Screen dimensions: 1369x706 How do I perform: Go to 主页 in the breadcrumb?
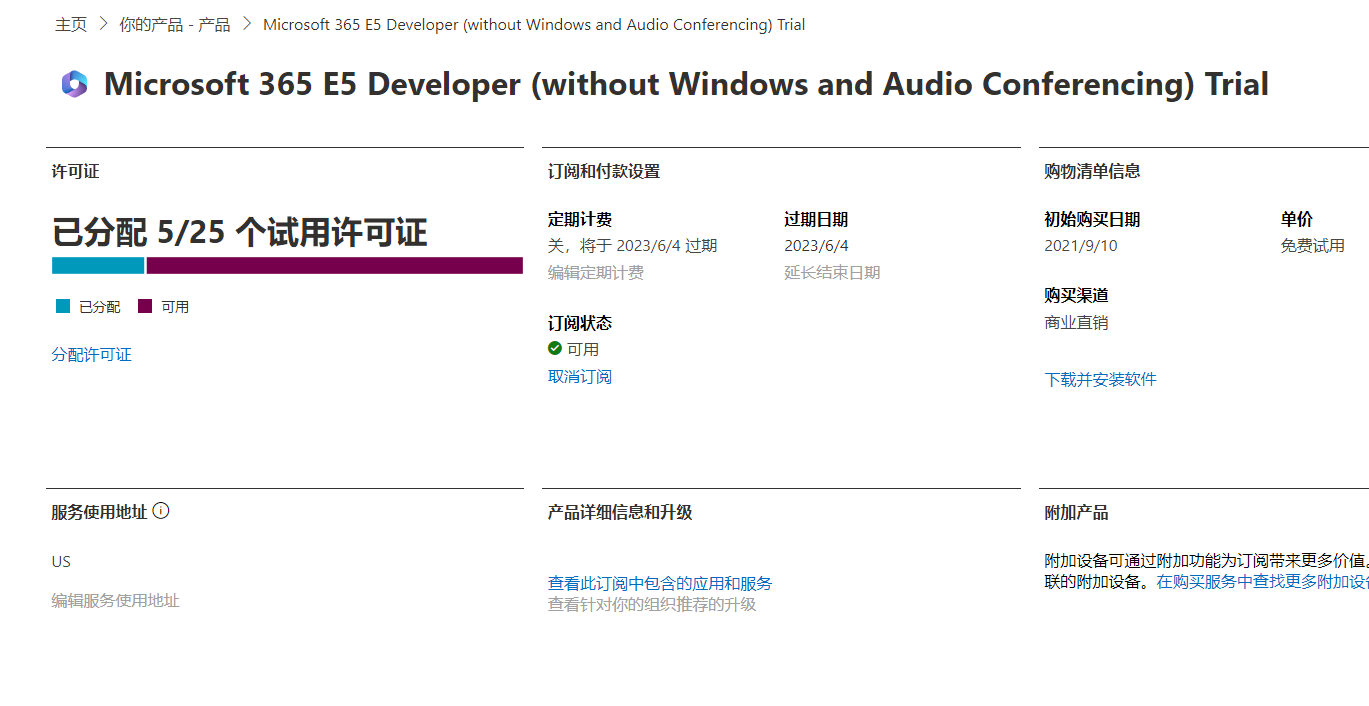(x=71, y=24)
